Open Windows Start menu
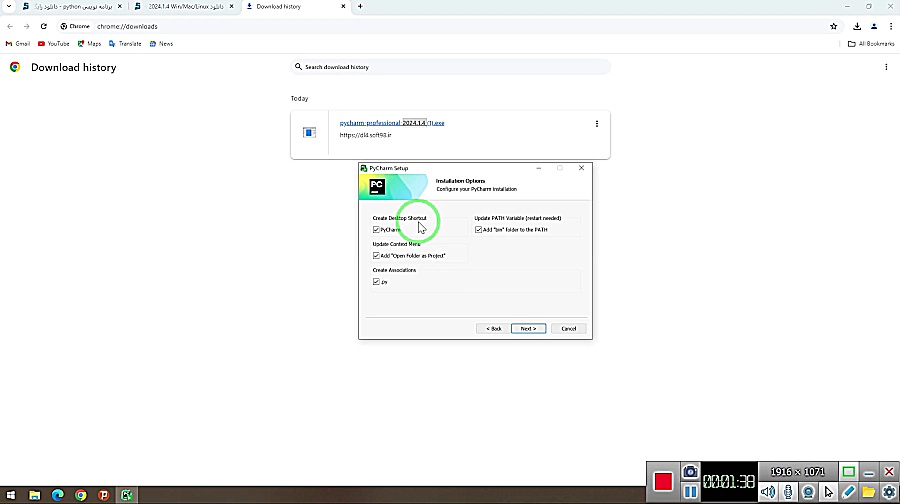This screenshot has height=504, width=900. pyautogui.click(x=10, y=495)
